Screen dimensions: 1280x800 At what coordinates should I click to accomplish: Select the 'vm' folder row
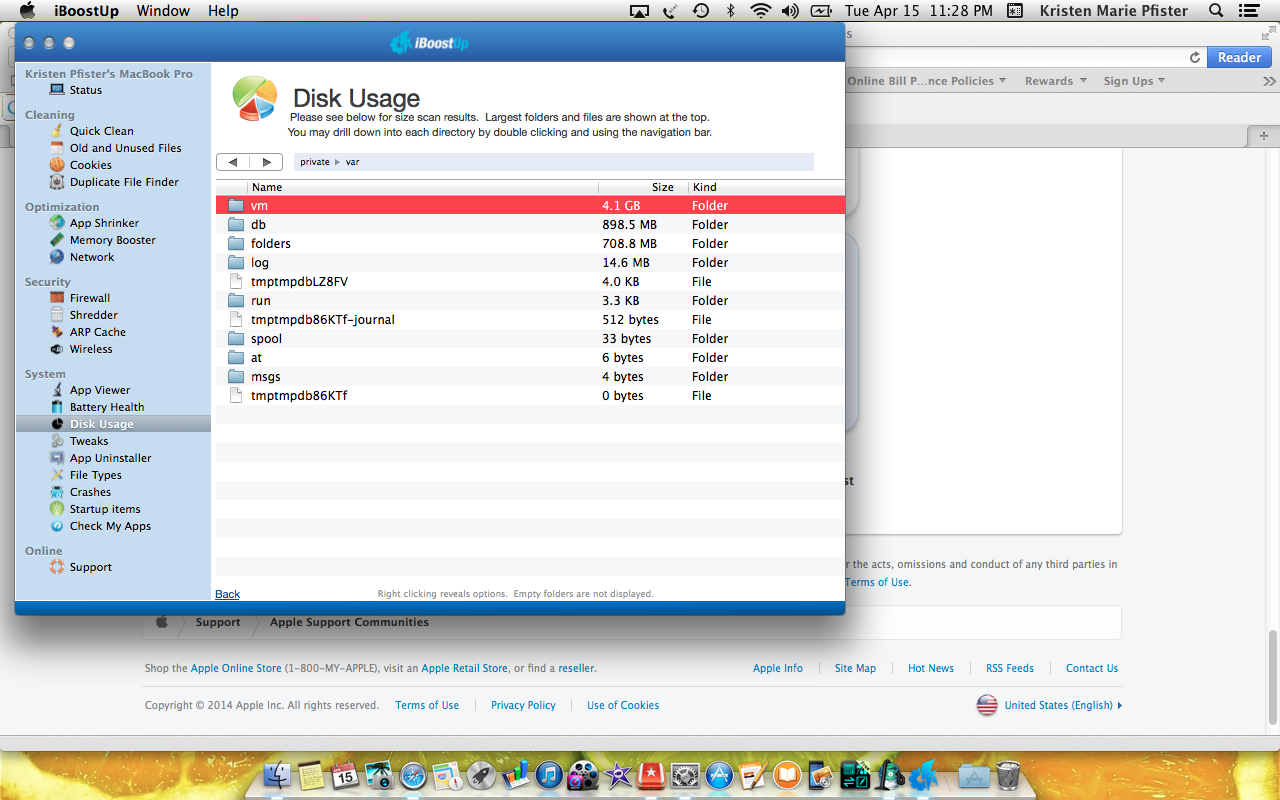(x=530, y=205)
